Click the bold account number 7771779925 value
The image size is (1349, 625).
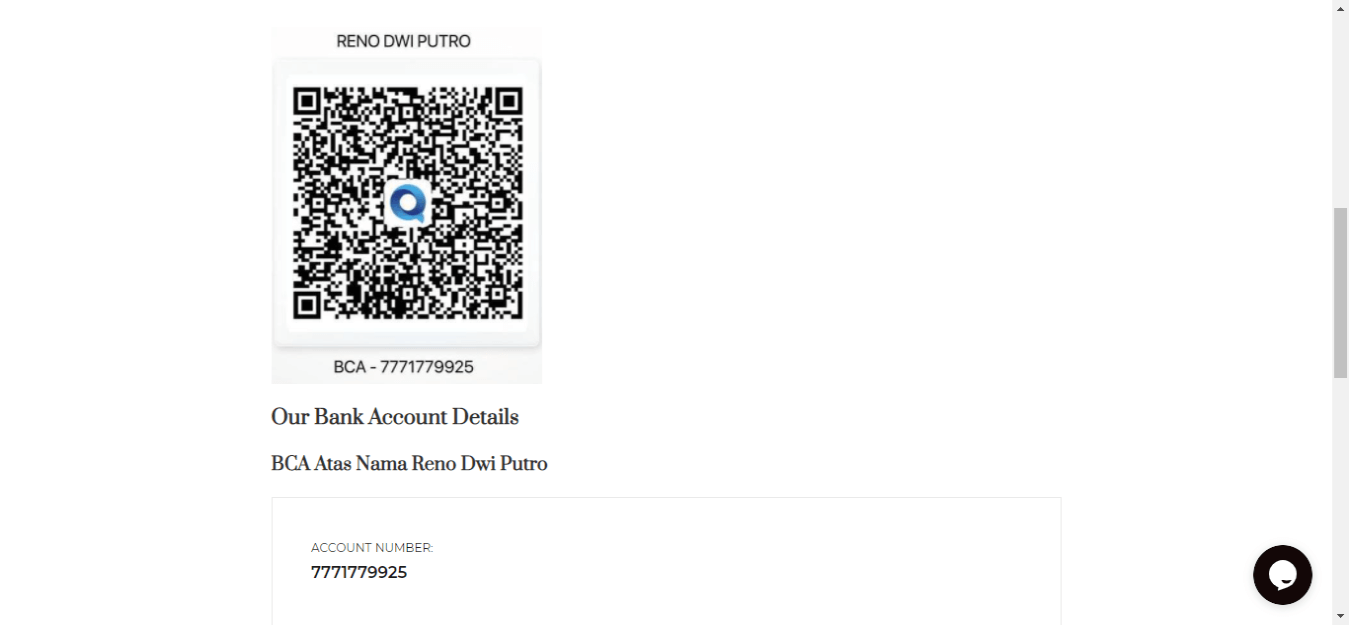pos(359,573)
